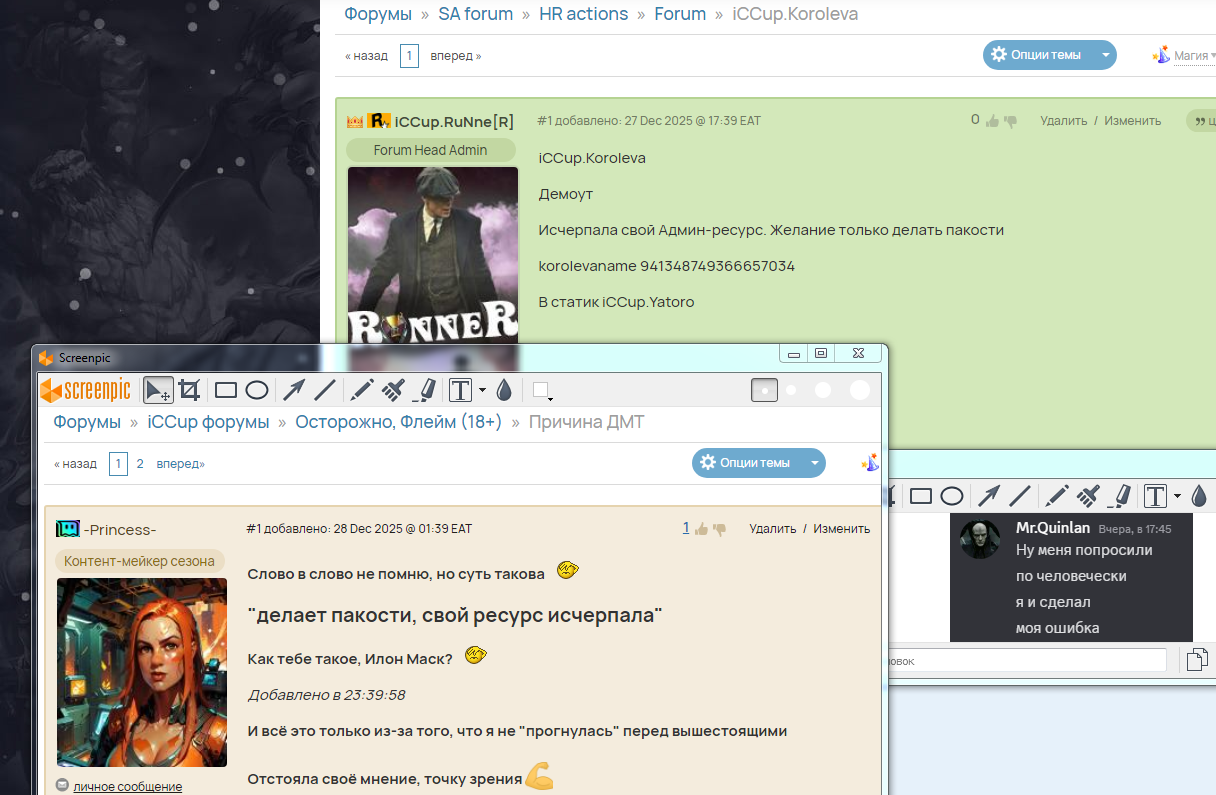Go to Форумы breadcrumb on iCCup.Koroleva page
The image size is (1216, 795).
(378, 14)
